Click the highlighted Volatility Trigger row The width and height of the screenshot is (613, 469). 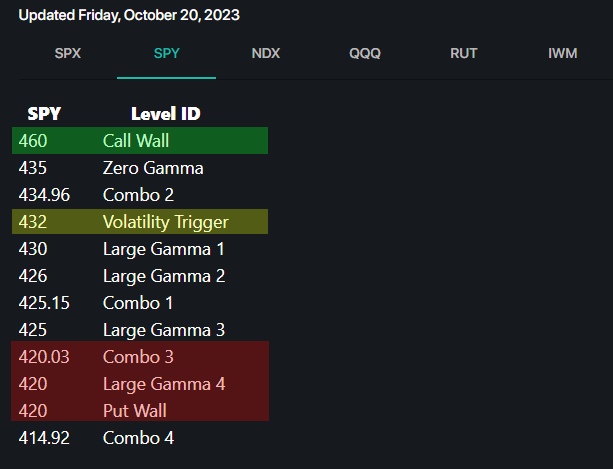coord(140,222)
